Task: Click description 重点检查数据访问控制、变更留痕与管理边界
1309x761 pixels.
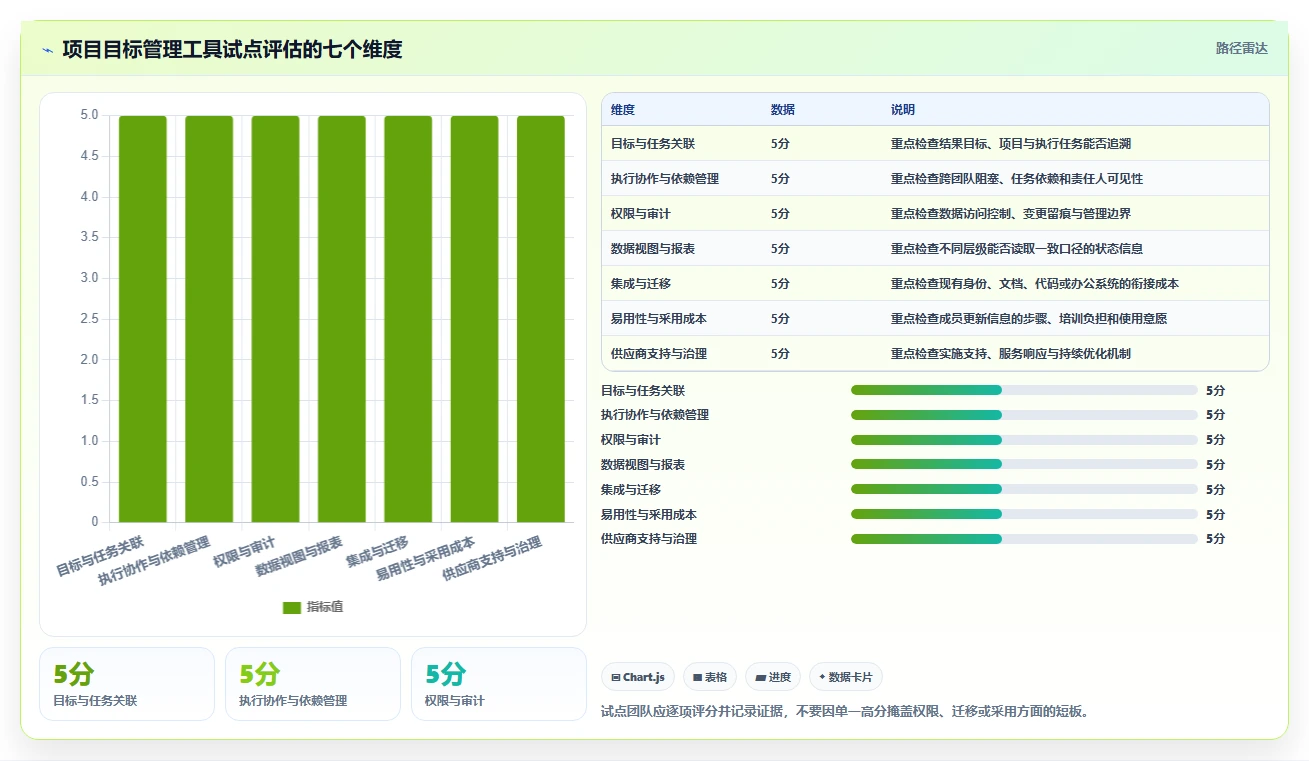Action: (x=1011, y=214)
